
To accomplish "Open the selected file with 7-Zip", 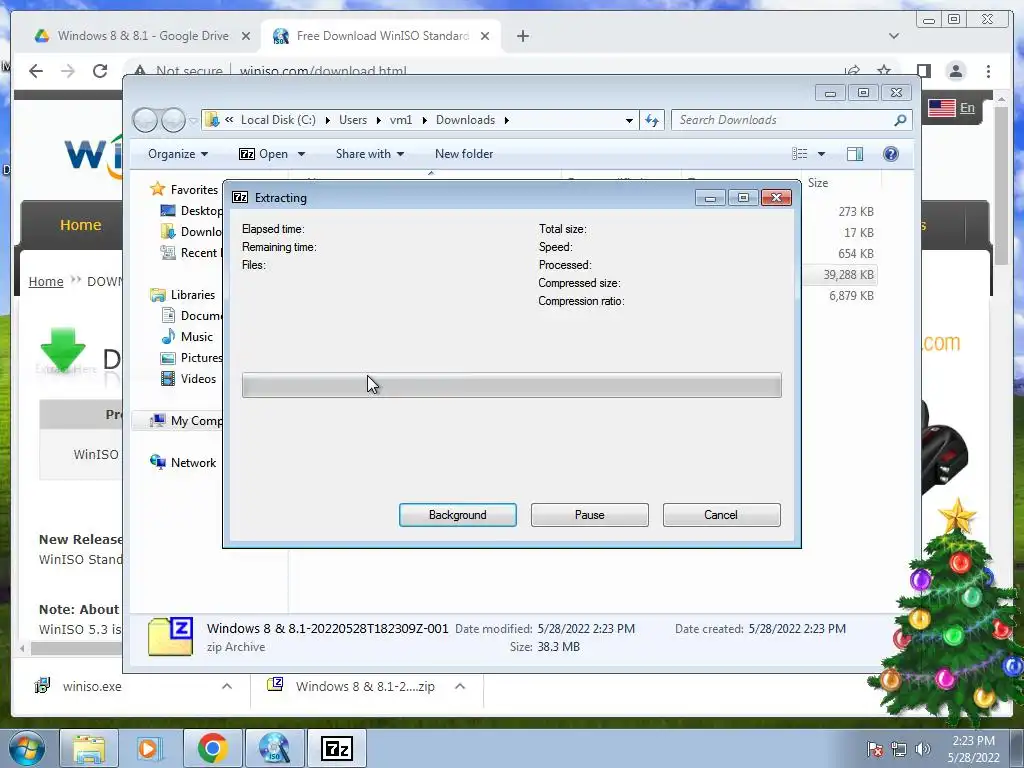I will (264, 154).
